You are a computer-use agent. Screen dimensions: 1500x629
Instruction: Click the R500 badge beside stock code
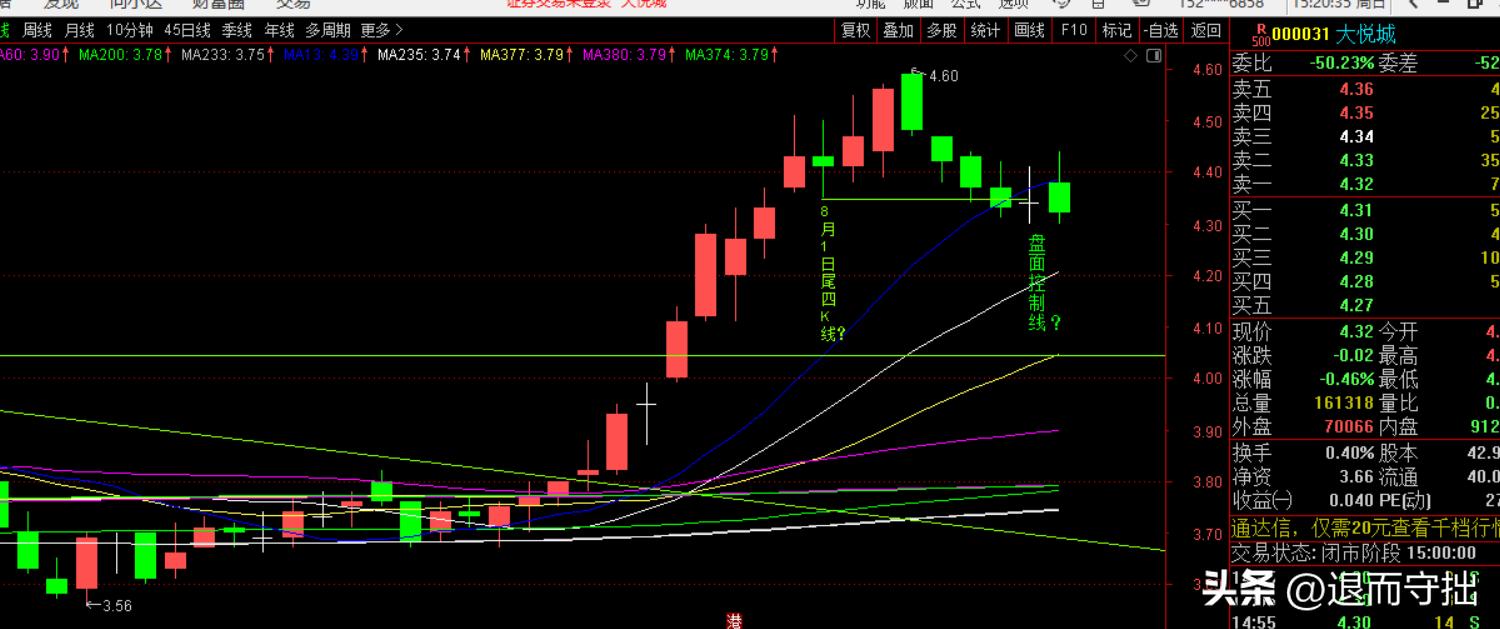tap(1261, 35)
